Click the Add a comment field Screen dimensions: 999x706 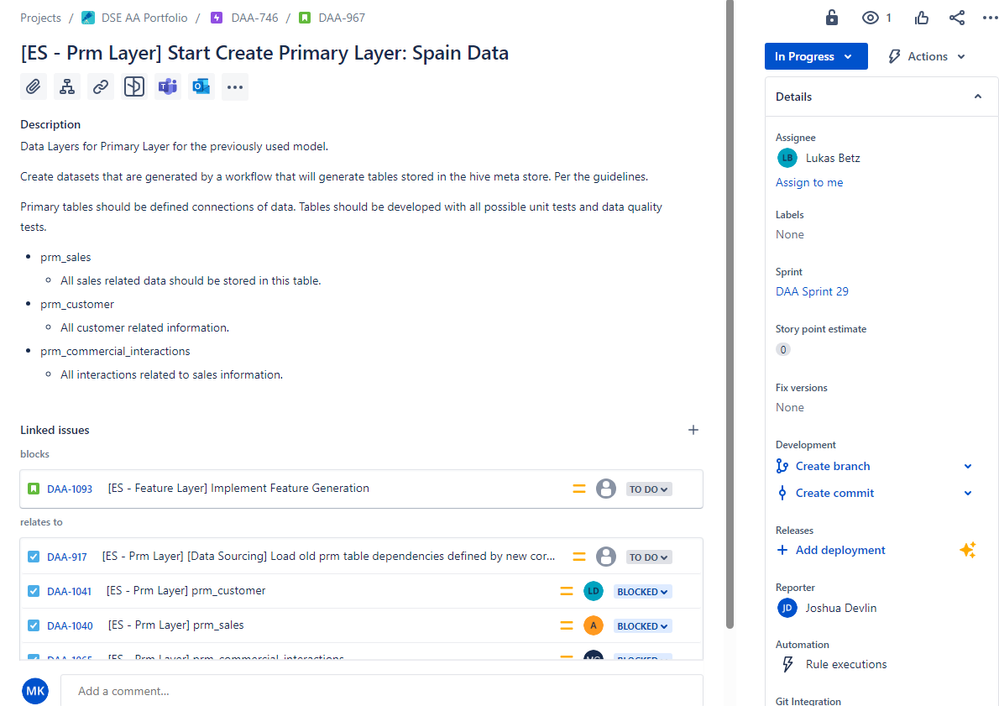pyautogui.click(x=382, y=691)
